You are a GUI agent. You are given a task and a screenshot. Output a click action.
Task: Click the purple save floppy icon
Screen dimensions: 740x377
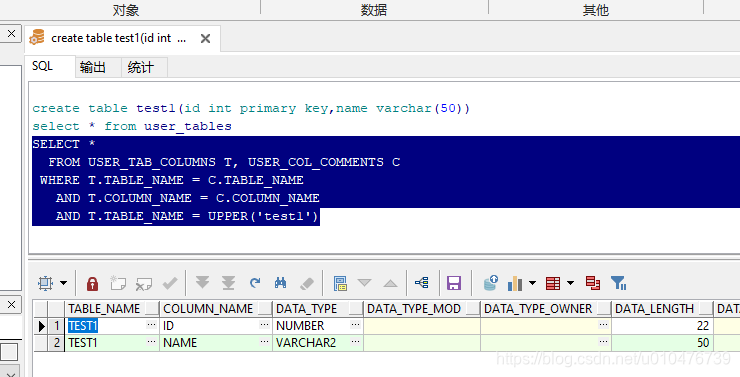[x=454, y=283]
